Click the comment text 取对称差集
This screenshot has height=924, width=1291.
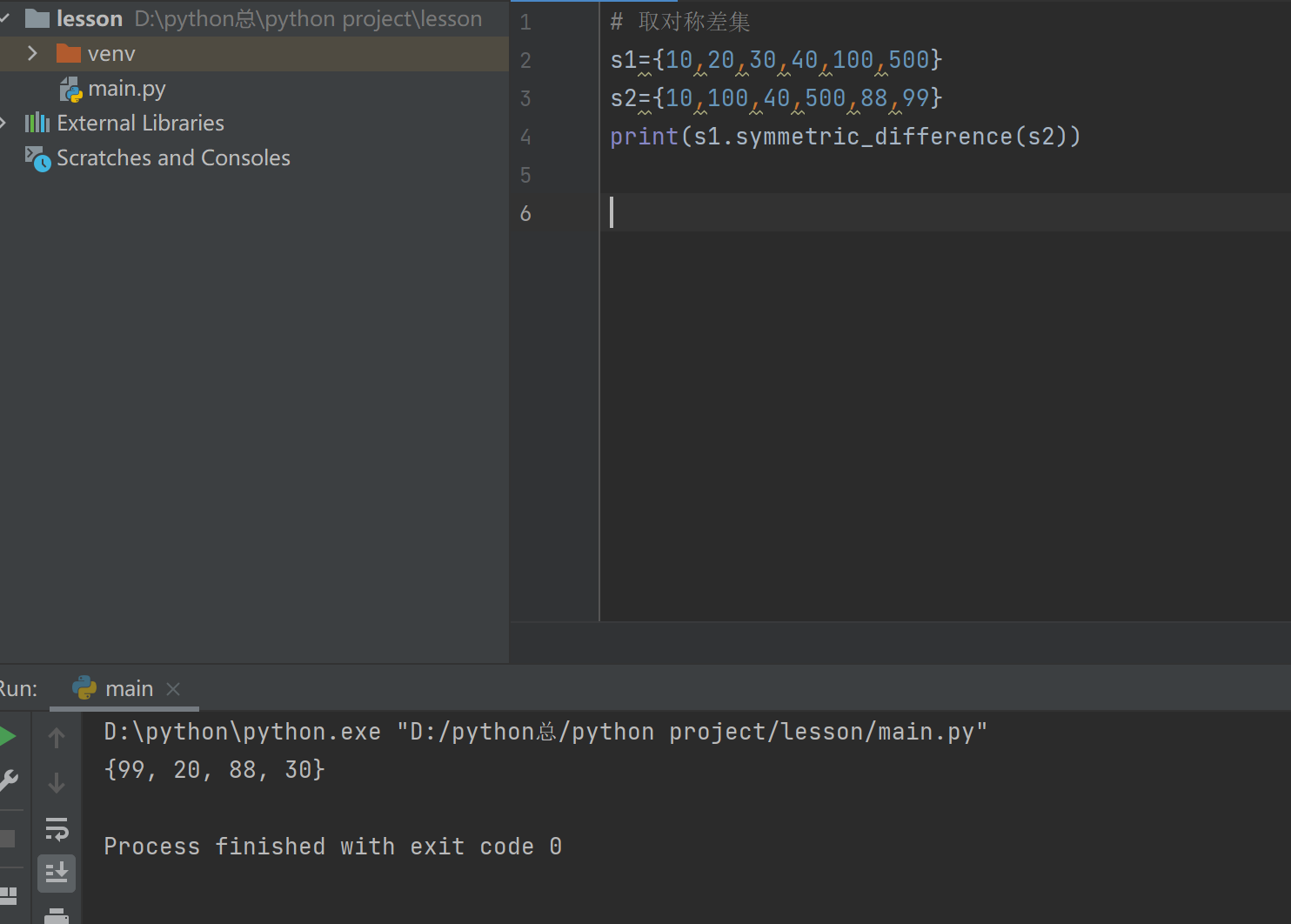point(694,22)
